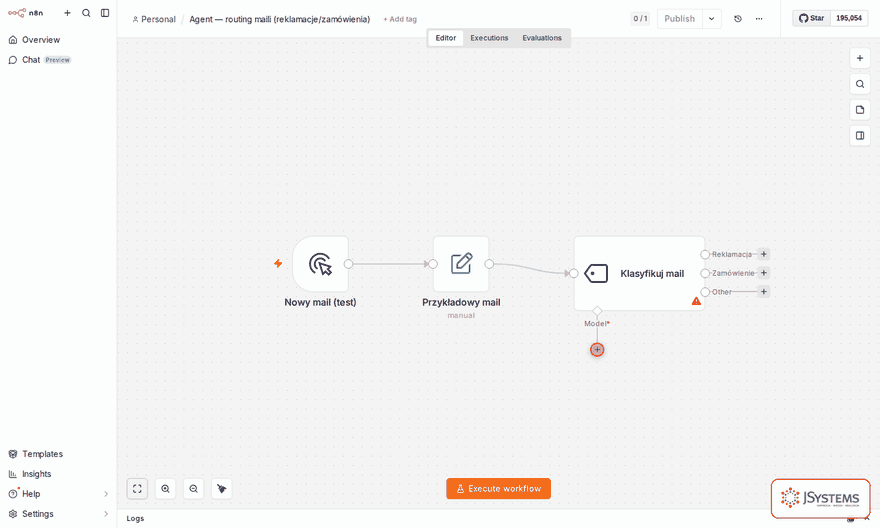Add a Model sub-node via plus

(597, 350)
